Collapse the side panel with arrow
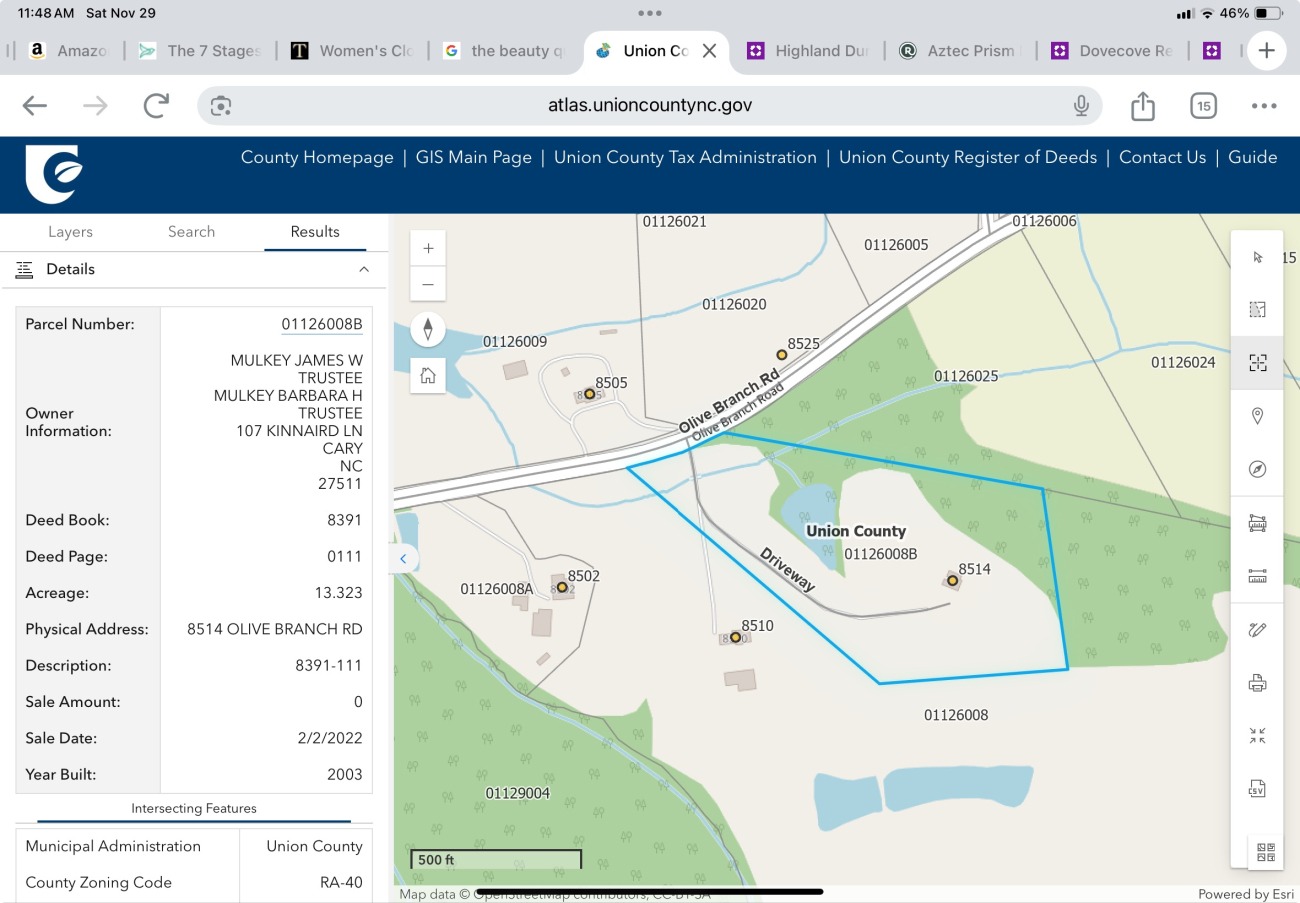The height and width of the screenshot is (903, 1300). point(403,559)
